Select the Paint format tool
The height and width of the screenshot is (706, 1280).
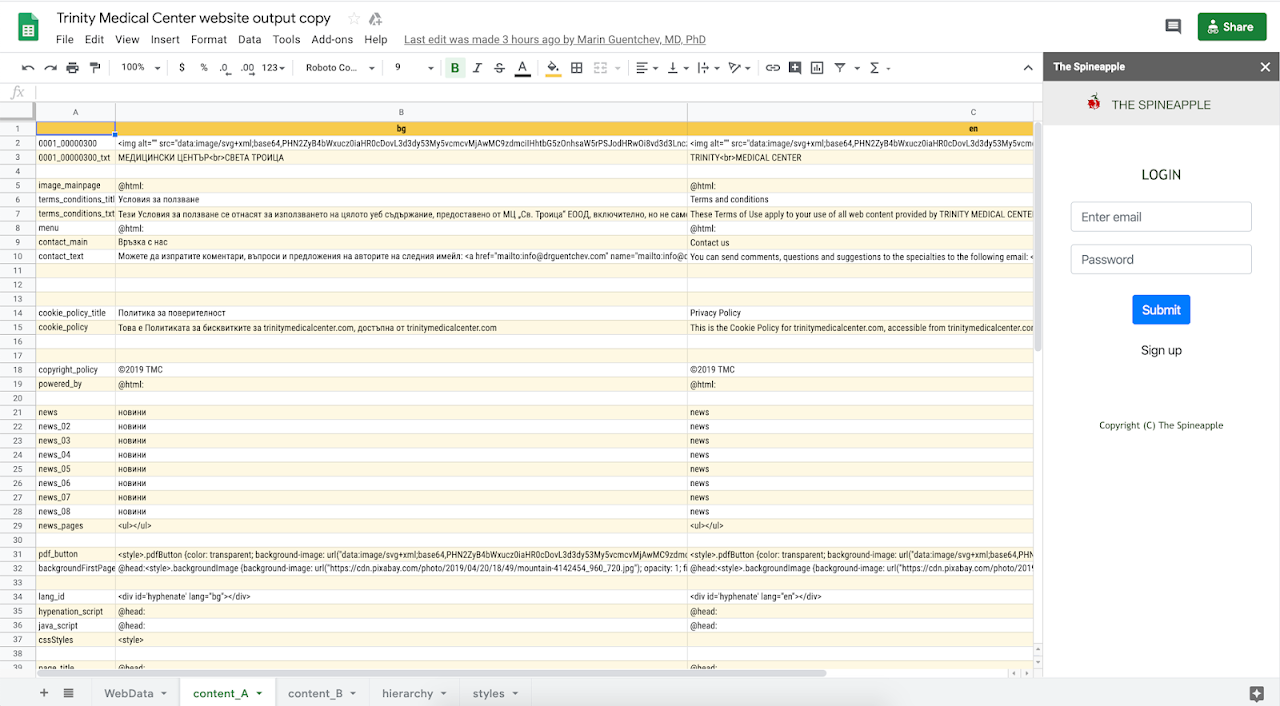point(95,68)
